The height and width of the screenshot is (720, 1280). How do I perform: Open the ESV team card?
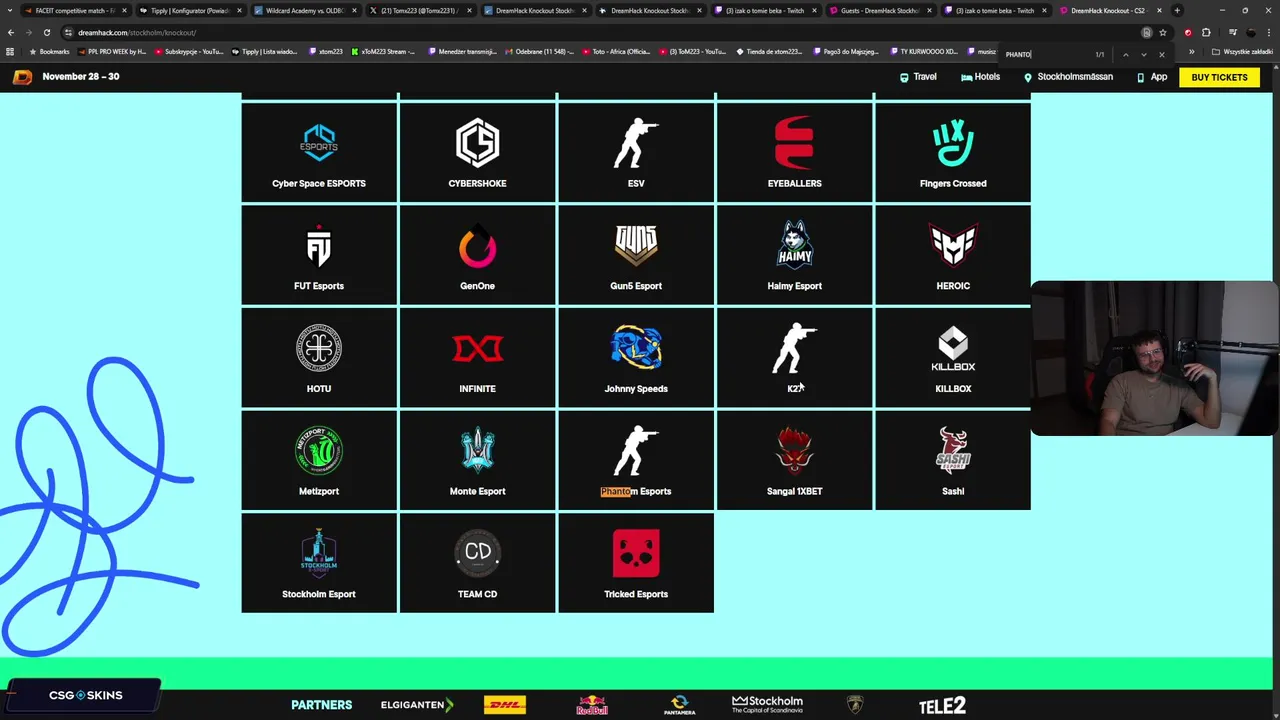click(636, 153)
